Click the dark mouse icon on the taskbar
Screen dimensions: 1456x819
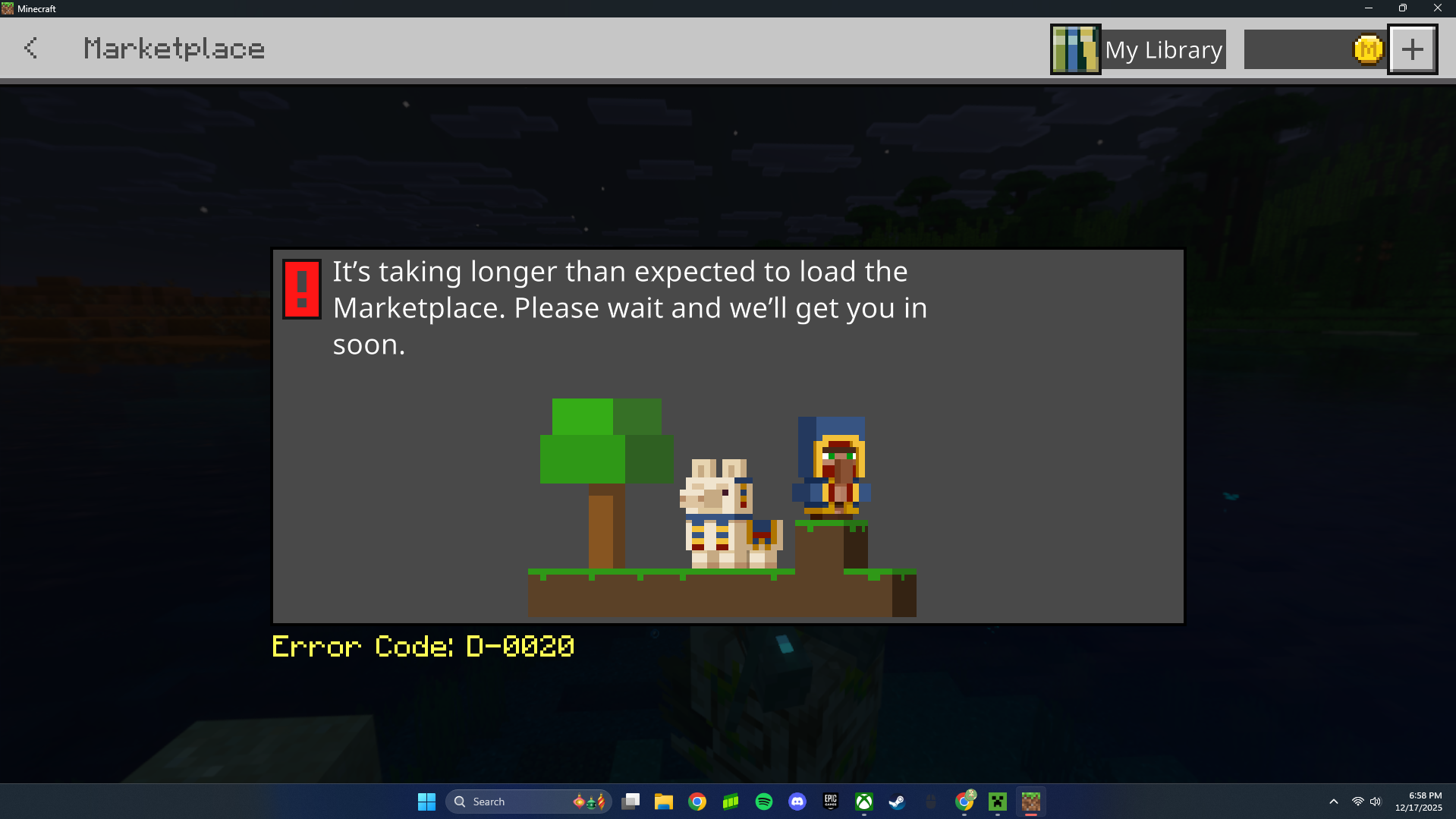tap(931, 802)
